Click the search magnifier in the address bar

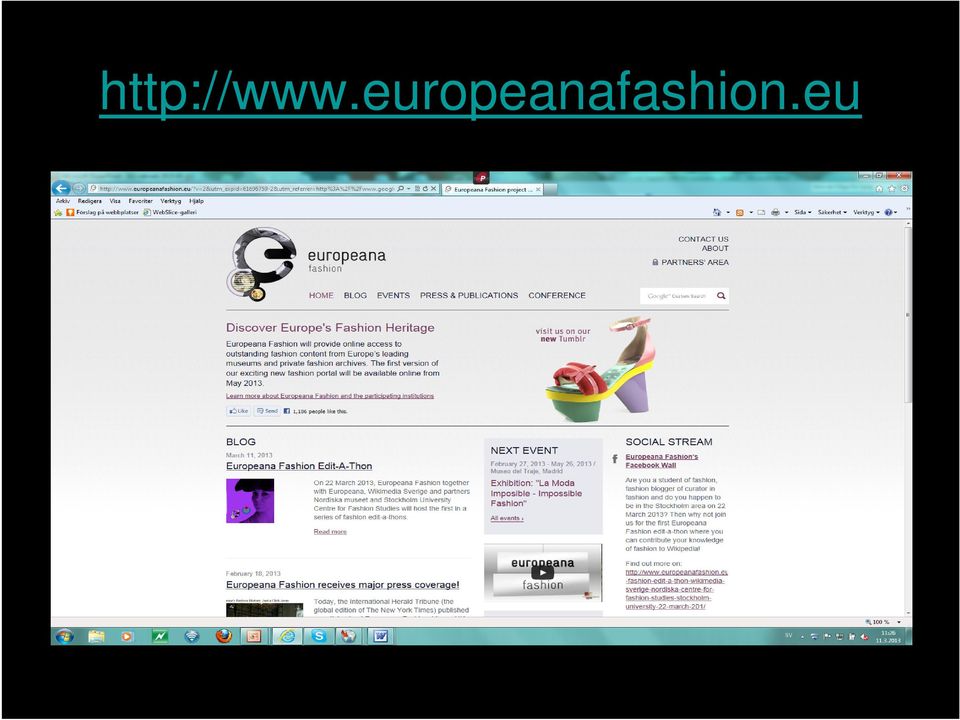[x=400, y=189]
